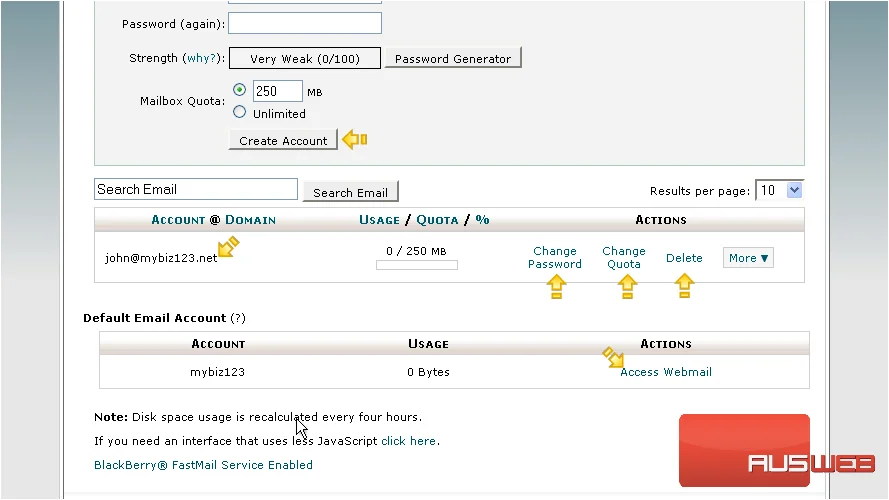Click Change Password for john@mybiz123.net

[x=554, y=257]
